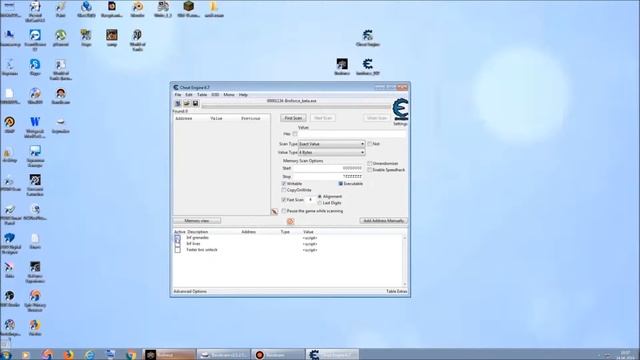Viewport: 640px width, 360px height.
Task: Click the address list vertical scrollbar
Action: coord(405,261)
